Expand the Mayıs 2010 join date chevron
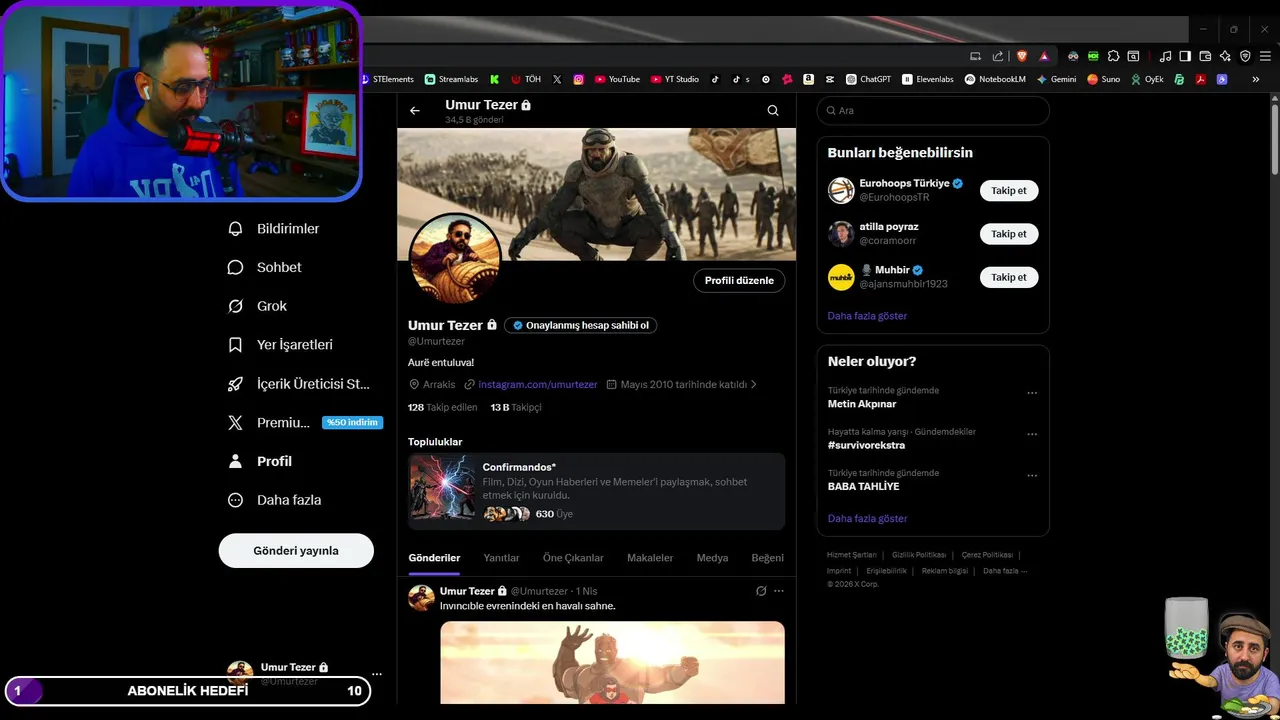This screenshot has height=720, width=1280. 753,384
